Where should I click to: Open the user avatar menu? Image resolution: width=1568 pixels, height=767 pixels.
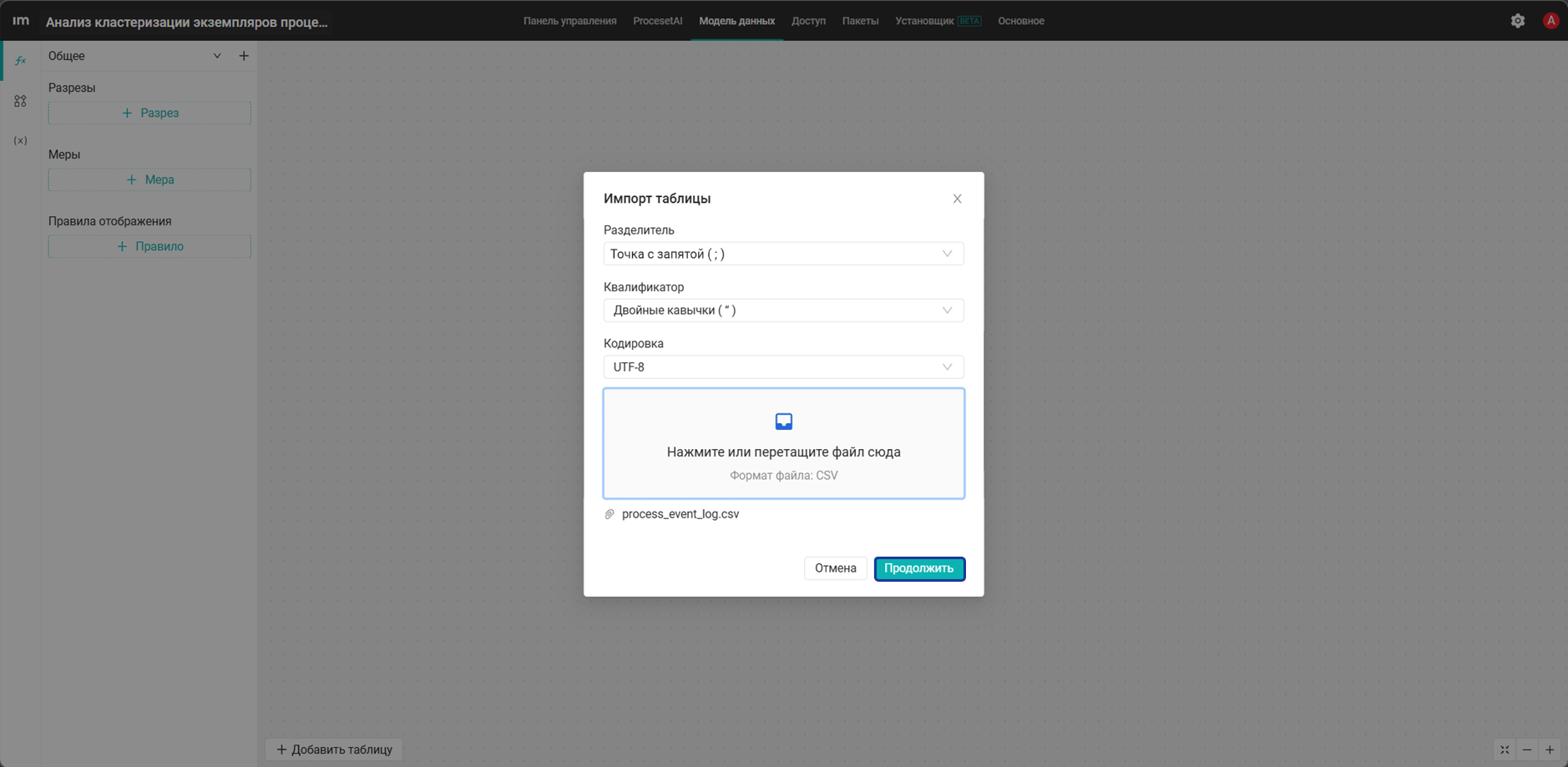pos(1550,21)
